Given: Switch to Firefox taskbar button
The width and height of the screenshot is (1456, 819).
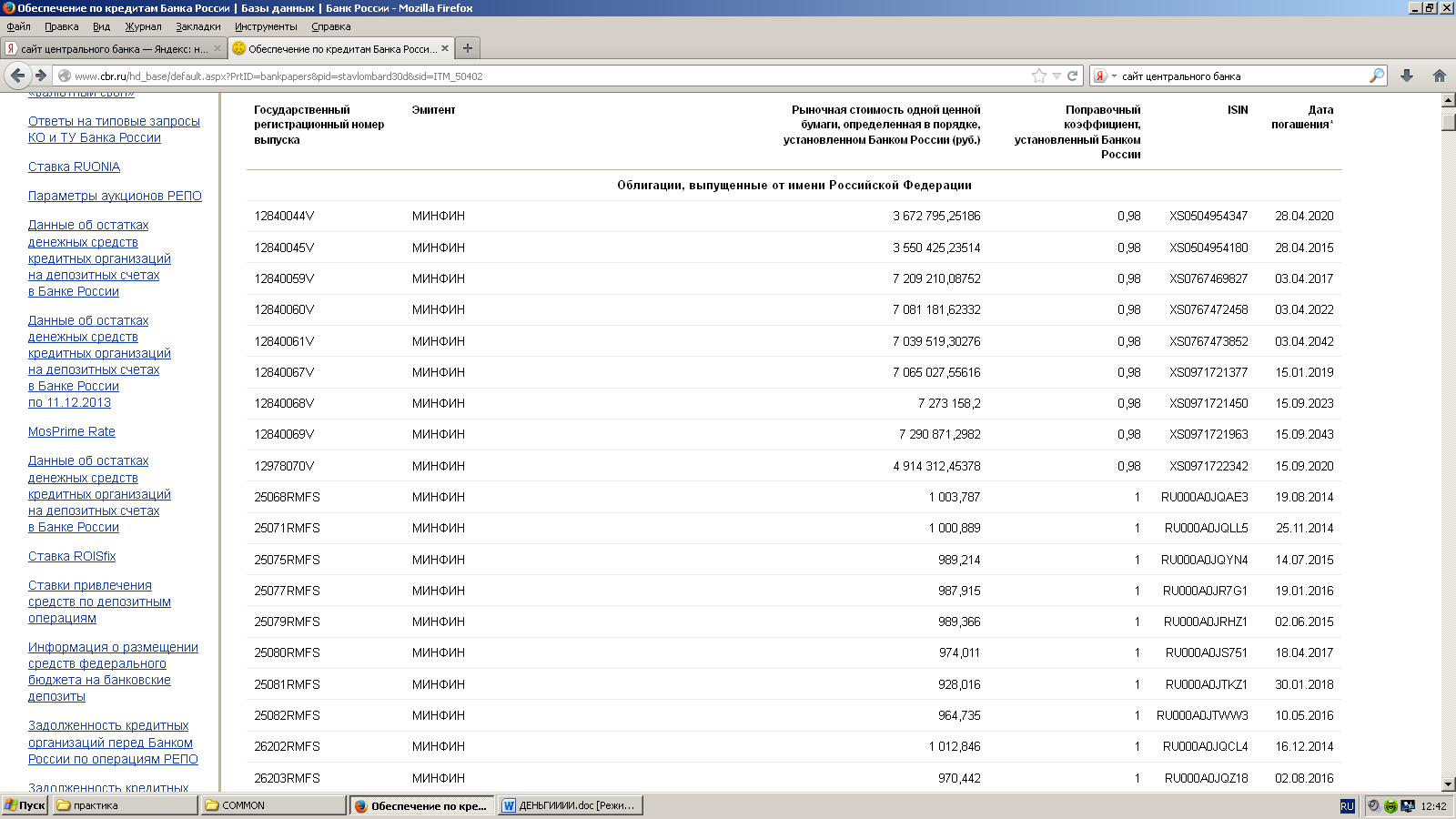Looking at the screenshot, I should click(x=422, y=805).
